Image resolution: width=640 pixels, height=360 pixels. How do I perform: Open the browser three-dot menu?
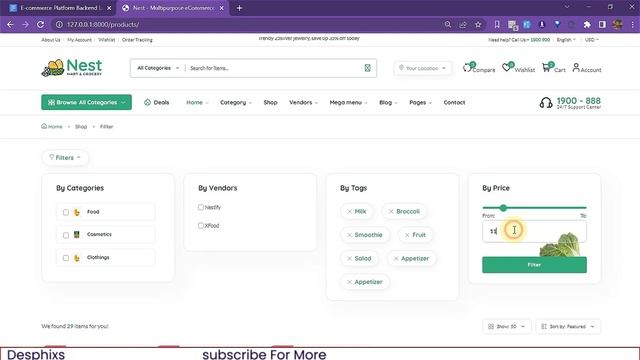coord(633,24)
